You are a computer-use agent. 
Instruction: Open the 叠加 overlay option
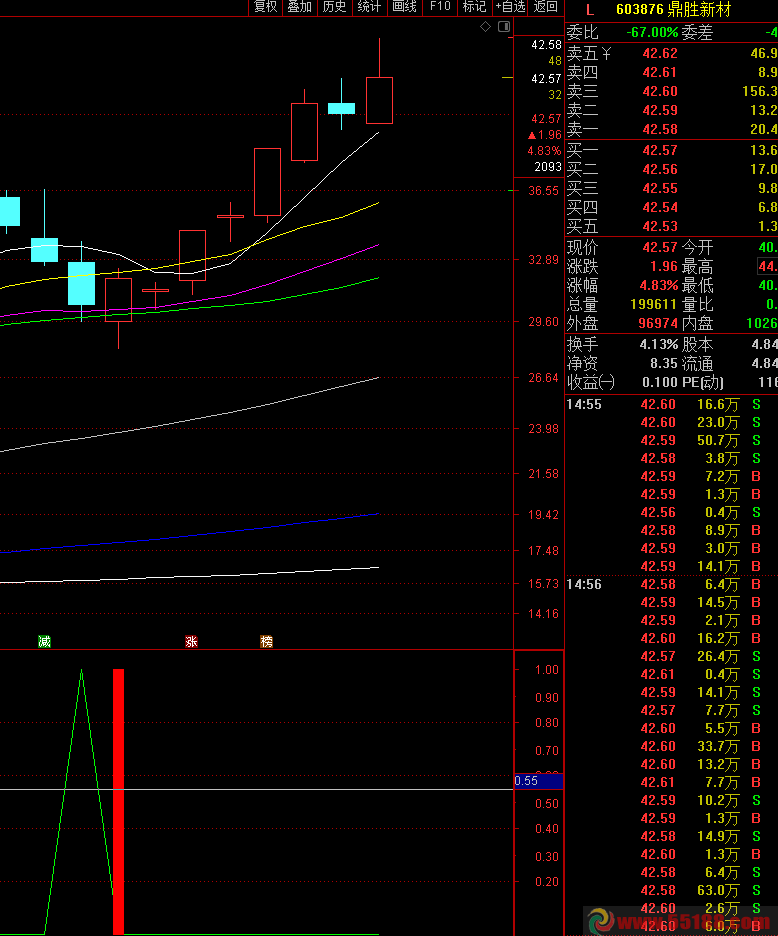(300, 7)
